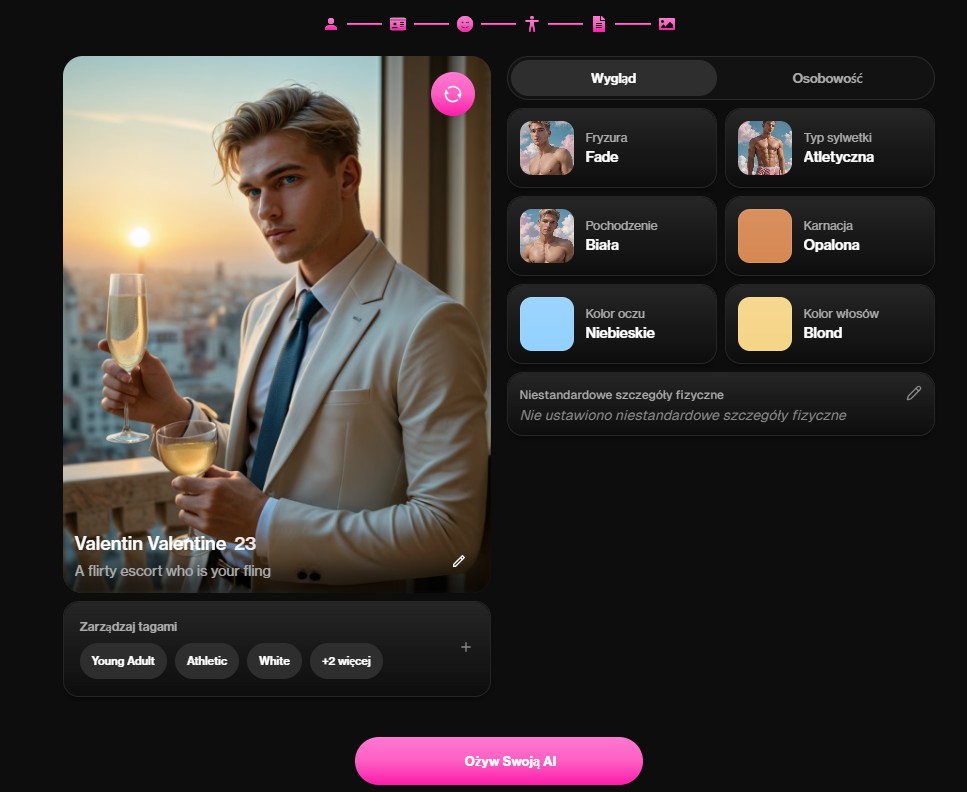Switch to the Wygląd tab
Viewport: 967px width, 792px height.
[614, 78]
